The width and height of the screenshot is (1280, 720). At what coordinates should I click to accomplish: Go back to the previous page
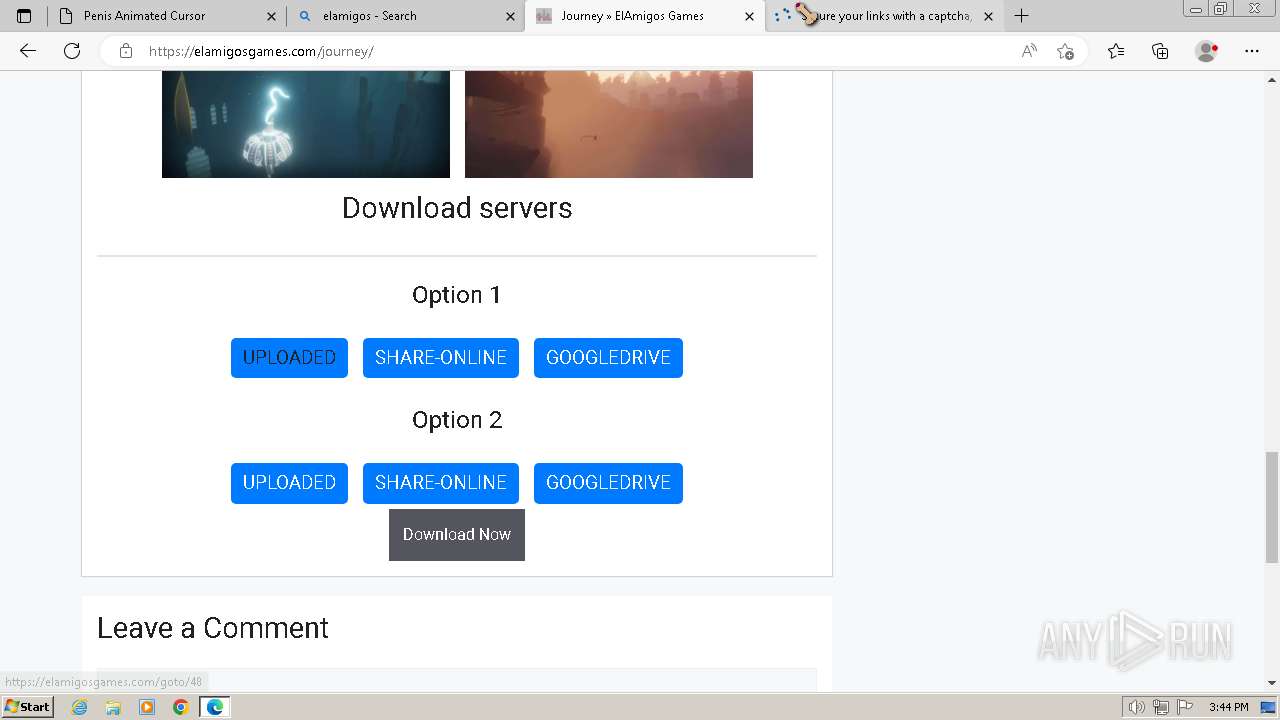tap(28, 51)
